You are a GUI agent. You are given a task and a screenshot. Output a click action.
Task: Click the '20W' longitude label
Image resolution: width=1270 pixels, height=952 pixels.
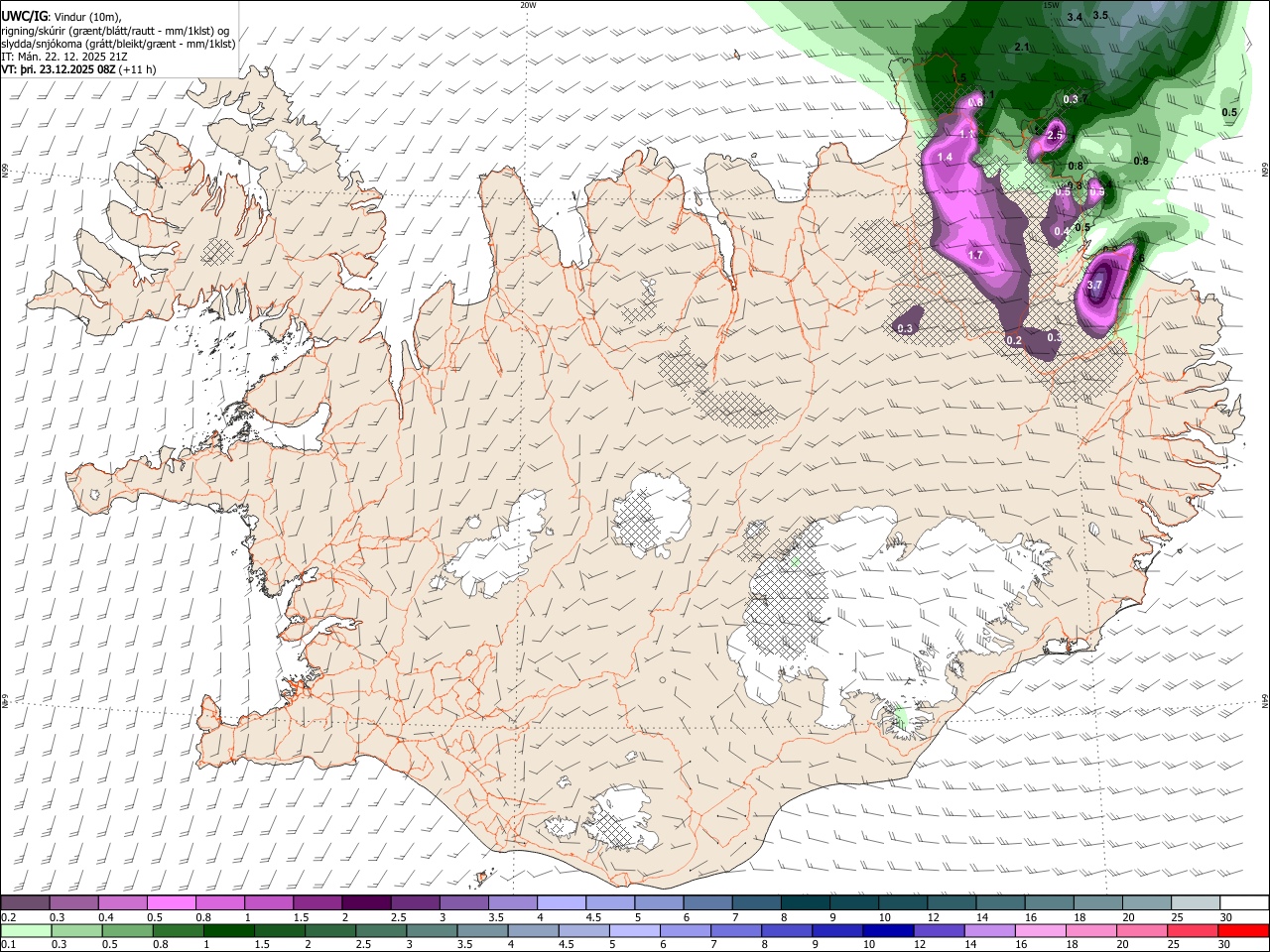click(x=528, y=4)
